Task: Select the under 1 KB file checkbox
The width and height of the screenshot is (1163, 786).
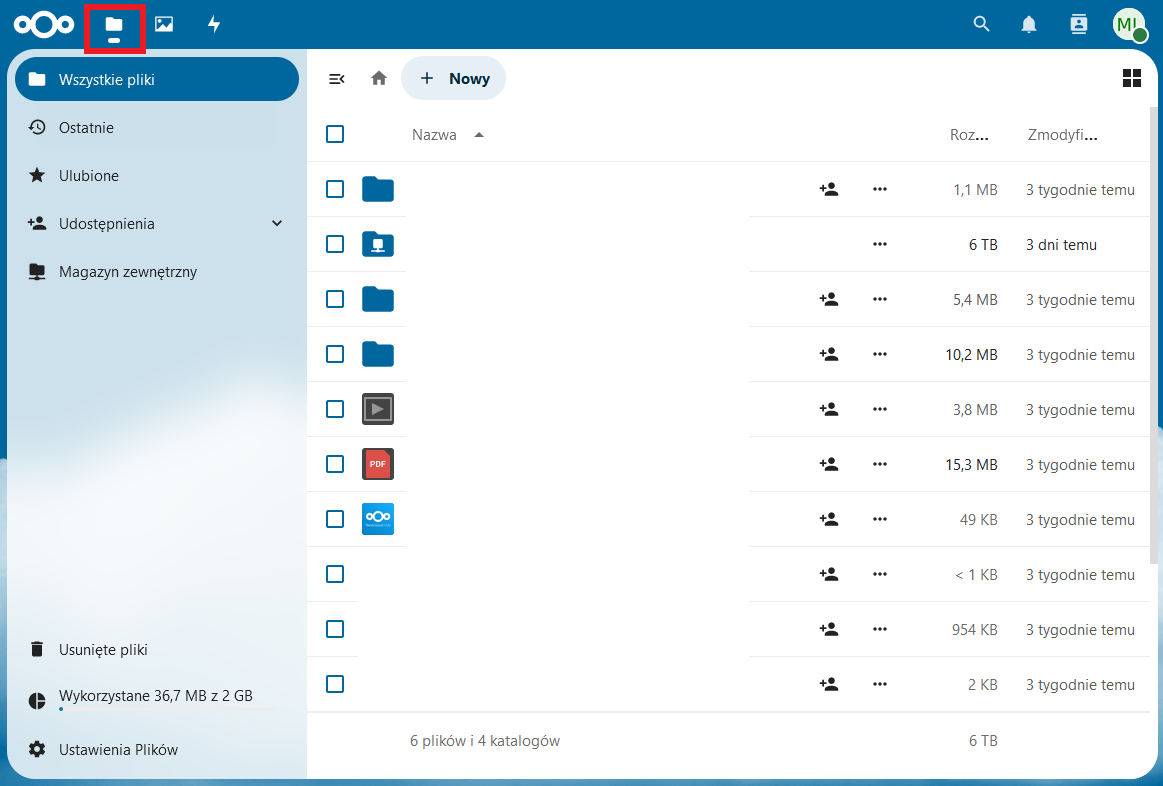Action: (335, 574)
